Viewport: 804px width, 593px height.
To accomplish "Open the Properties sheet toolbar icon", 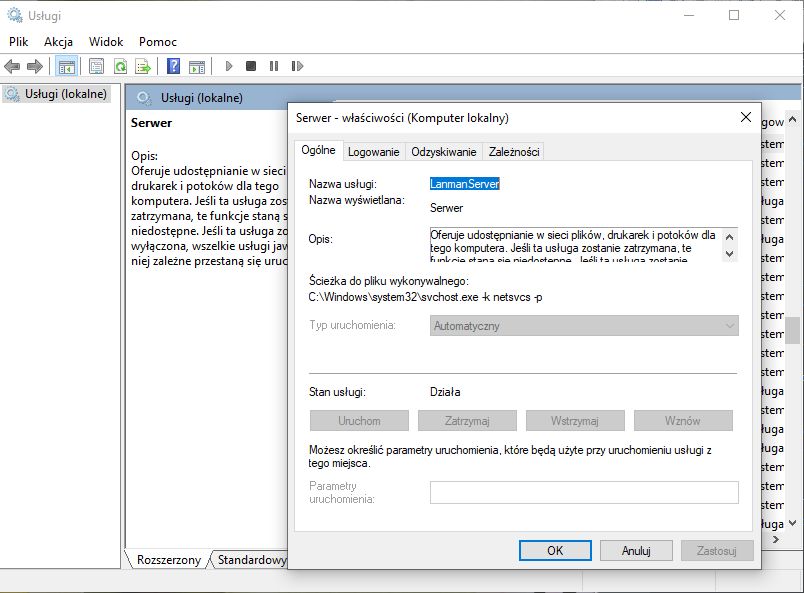I will click(96, 66).
